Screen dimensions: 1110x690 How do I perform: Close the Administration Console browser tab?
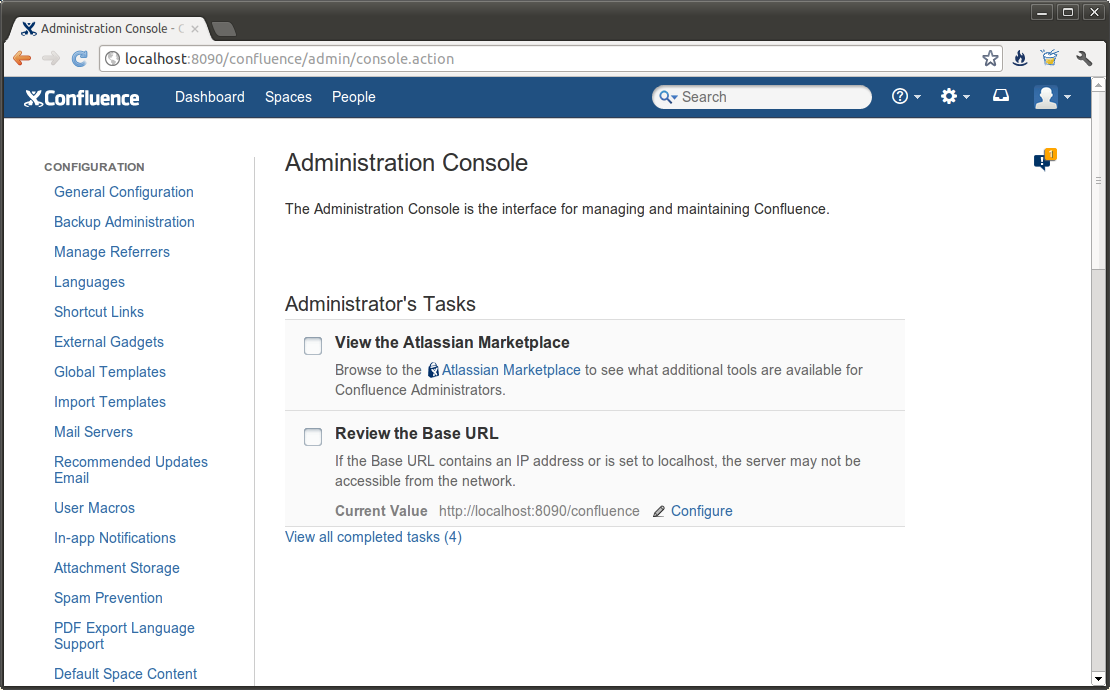(195, 29)
